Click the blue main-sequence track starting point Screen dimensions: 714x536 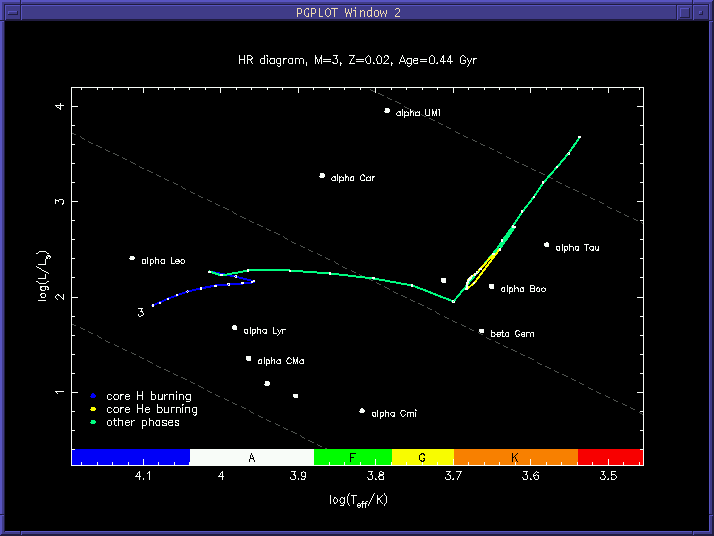coord(153,305)
